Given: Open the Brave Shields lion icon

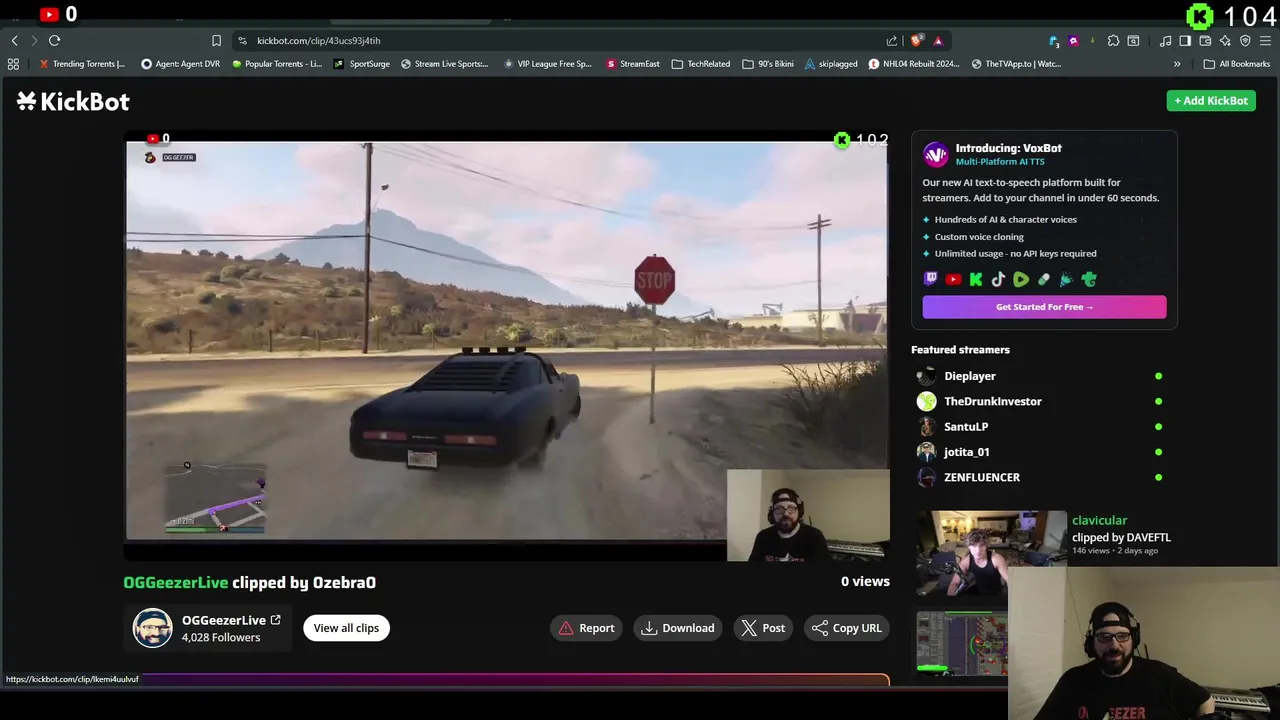Looking at the screenshot, I should [916, 41].
